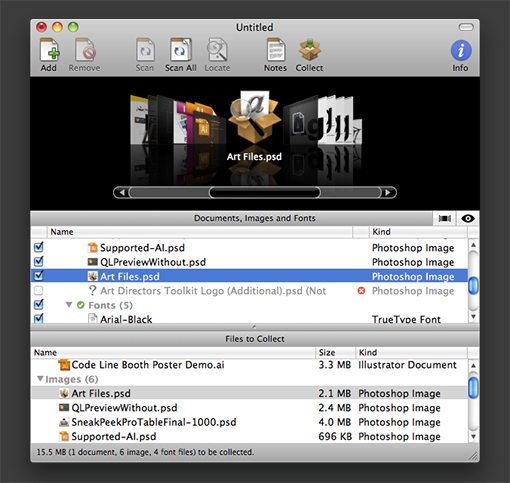The width and height of the screenshot is (510, 483).
Task: Select Code Line Booth Poster Demo.ai name
Action: click(148, 365)
